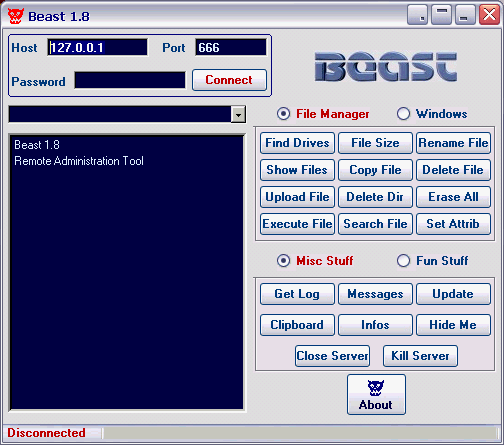Screen dimensions: 504x445
Task: Click the Erase All button
Action: (x=453, y=197)
